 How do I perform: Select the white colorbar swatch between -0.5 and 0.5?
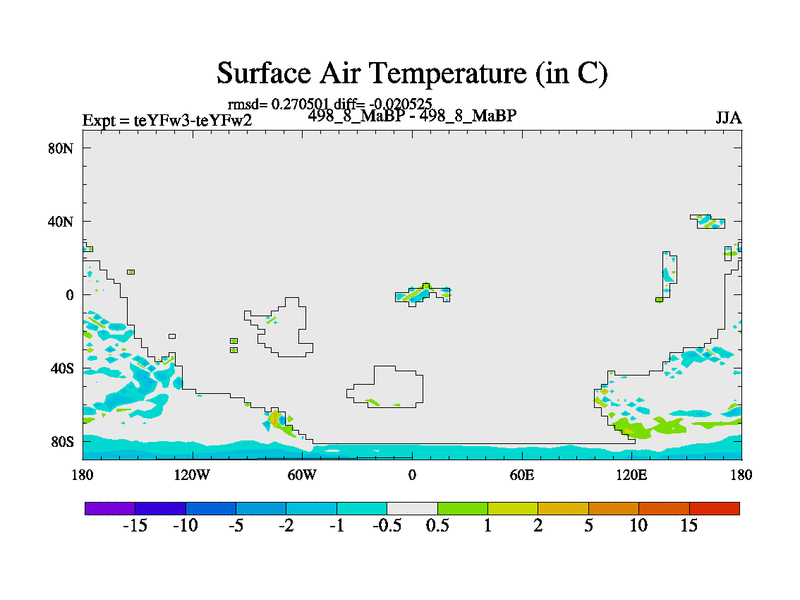412,508
